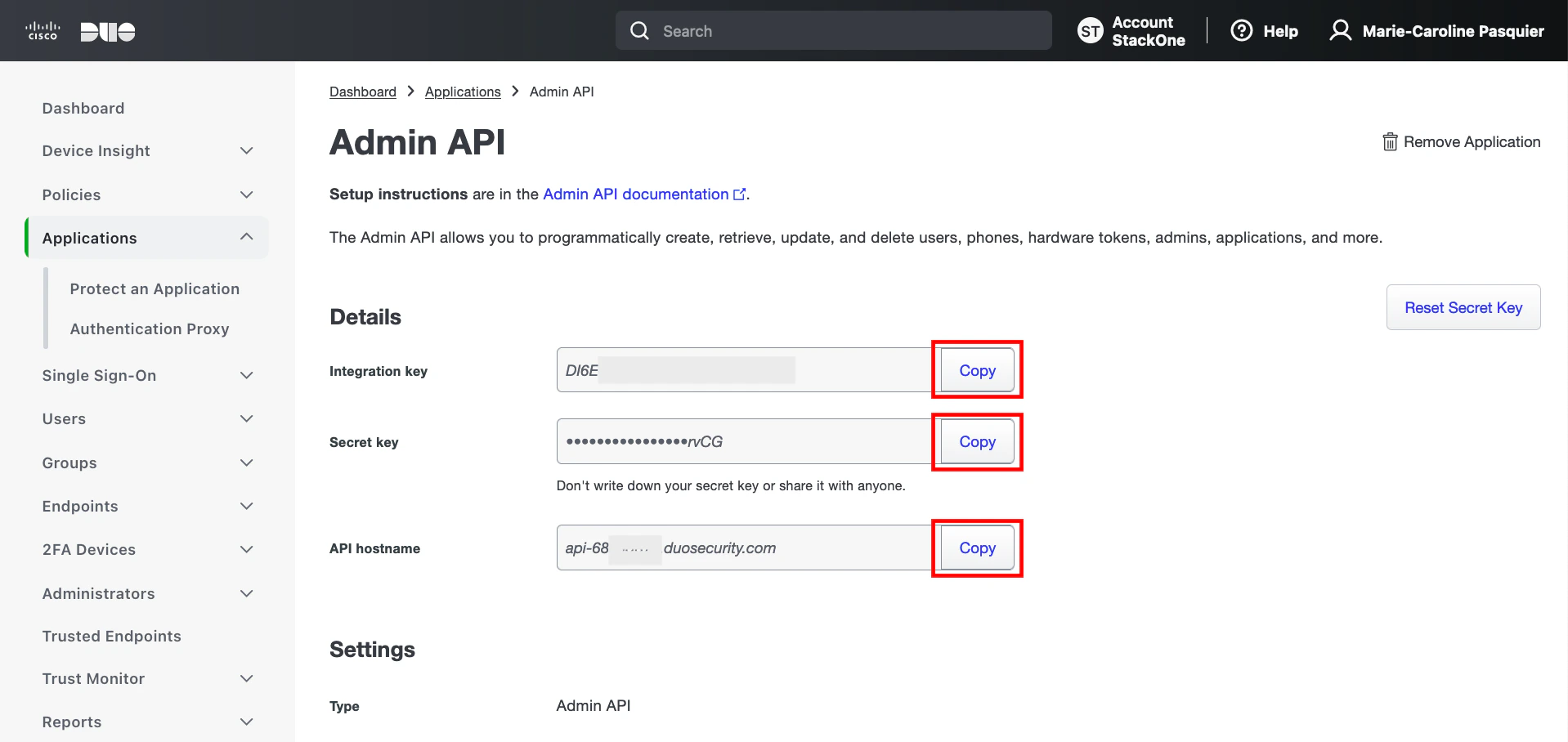Click the API hostname field

click(745, 548)
